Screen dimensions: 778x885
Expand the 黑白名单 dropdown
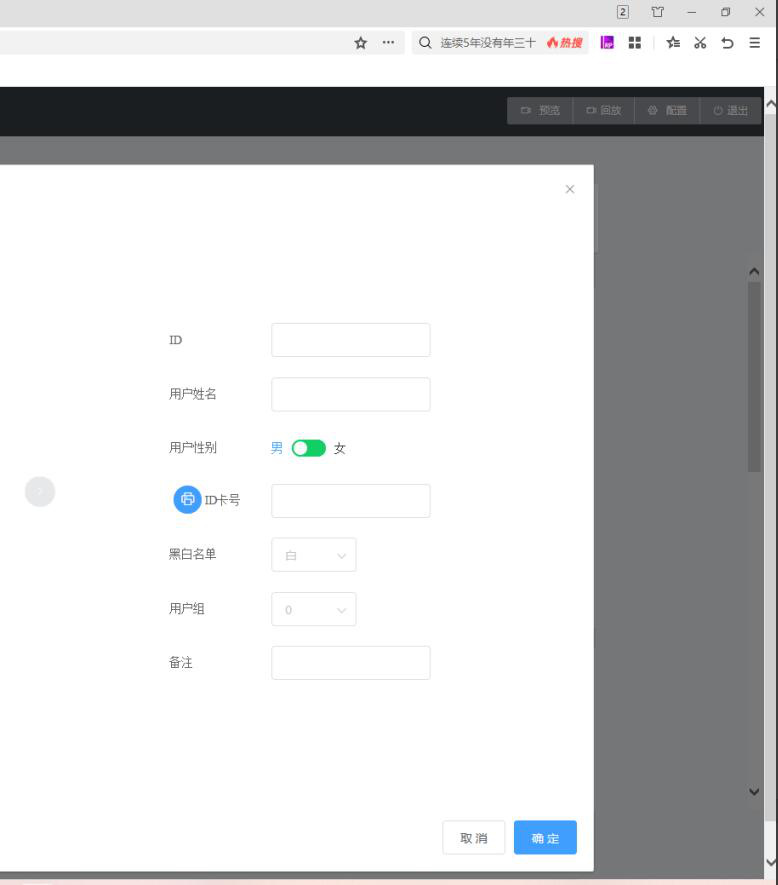pyautogui.click(x=313, y=555)
